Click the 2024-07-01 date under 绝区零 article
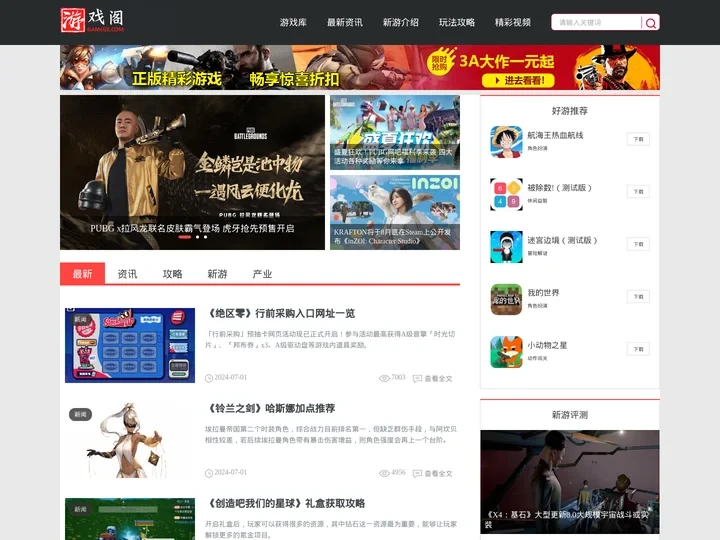This screenshot has width=720, height=540. (231, 377)
